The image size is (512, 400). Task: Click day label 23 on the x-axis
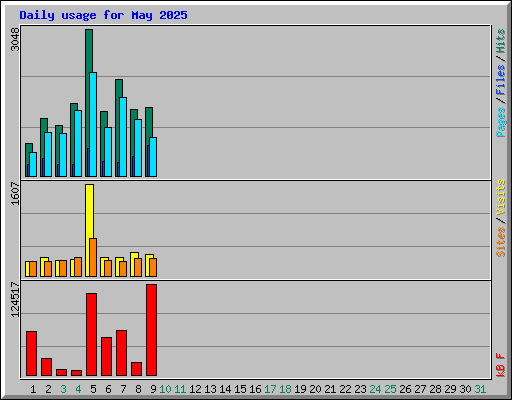(x=360, y=389)
